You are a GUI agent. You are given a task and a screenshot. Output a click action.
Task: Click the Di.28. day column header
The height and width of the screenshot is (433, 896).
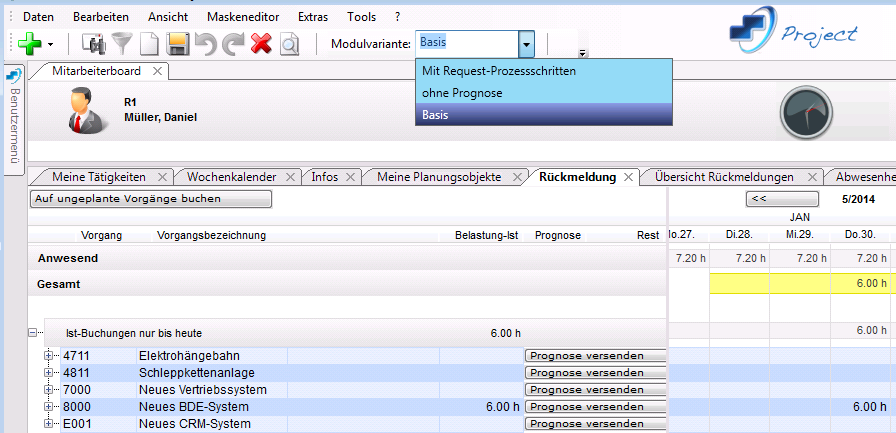[x=739, y=235]
